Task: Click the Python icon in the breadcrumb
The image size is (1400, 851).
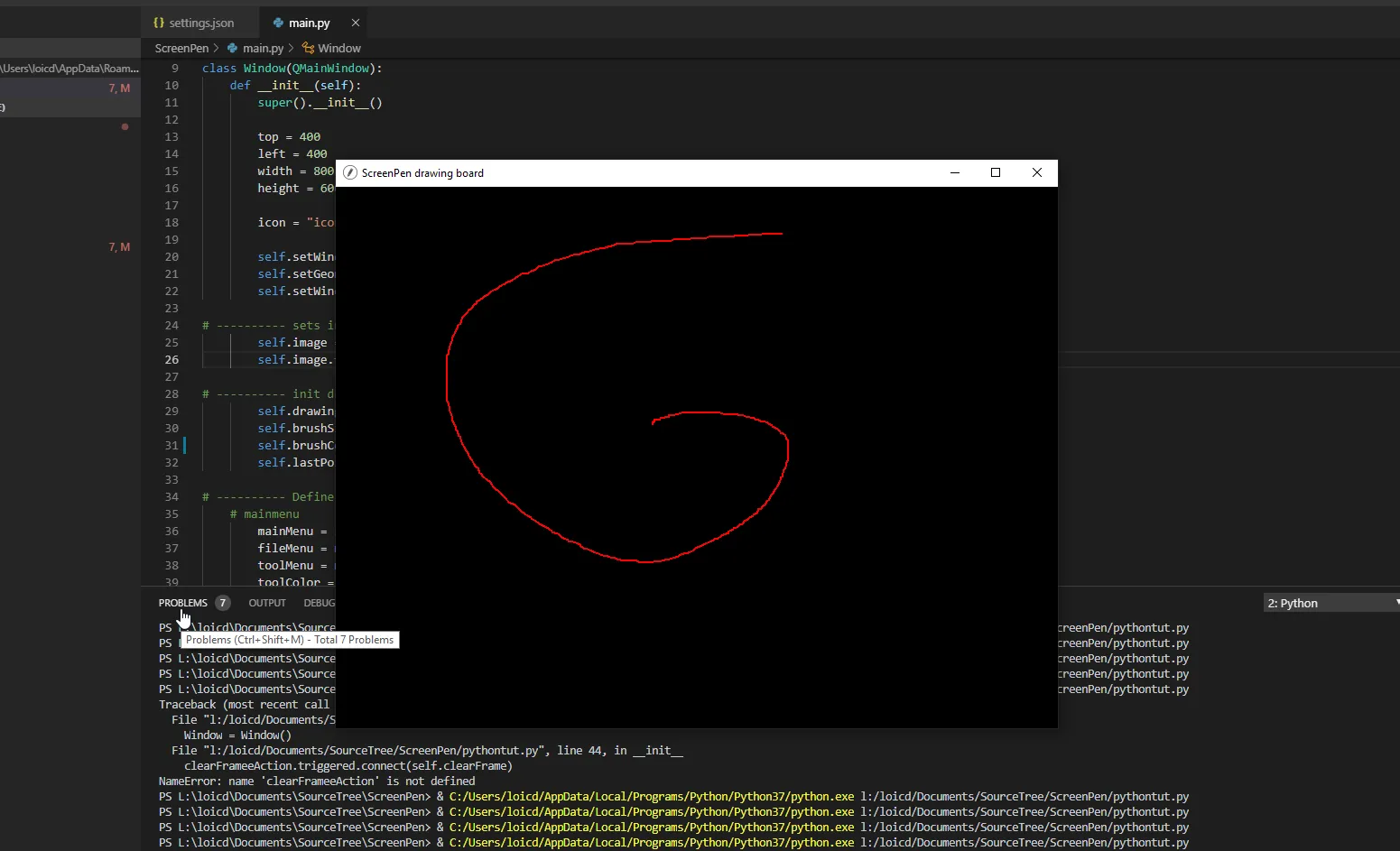Action: pos(233,48)
